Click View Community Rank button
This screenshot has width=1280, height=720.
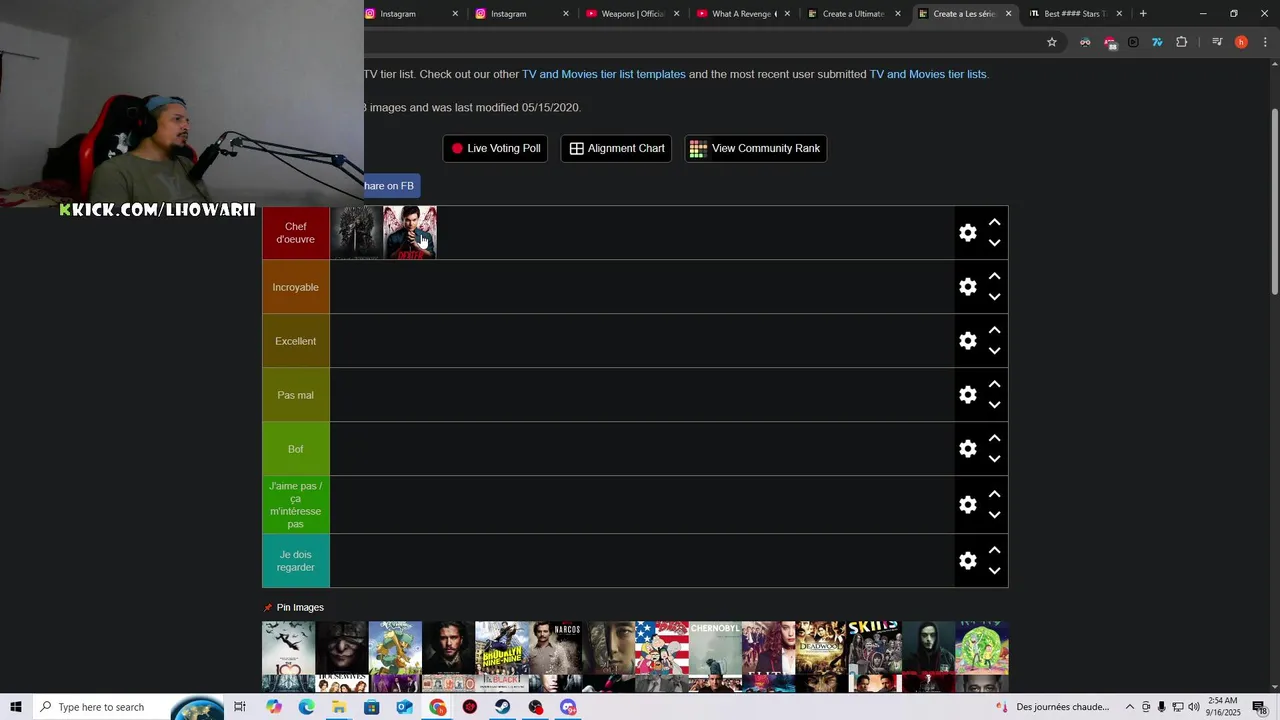point(755,148)
